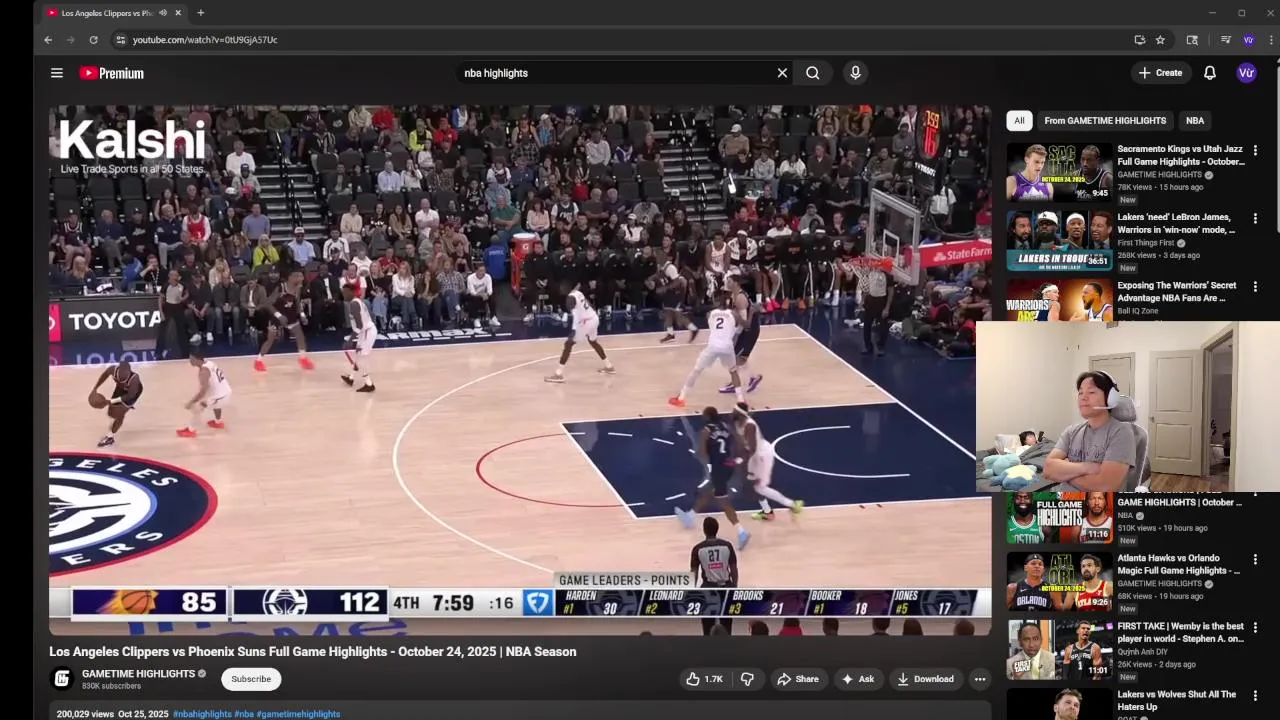Open the Chrome profile avatar
The image size is (1280, 720).
click(1249, 40)
